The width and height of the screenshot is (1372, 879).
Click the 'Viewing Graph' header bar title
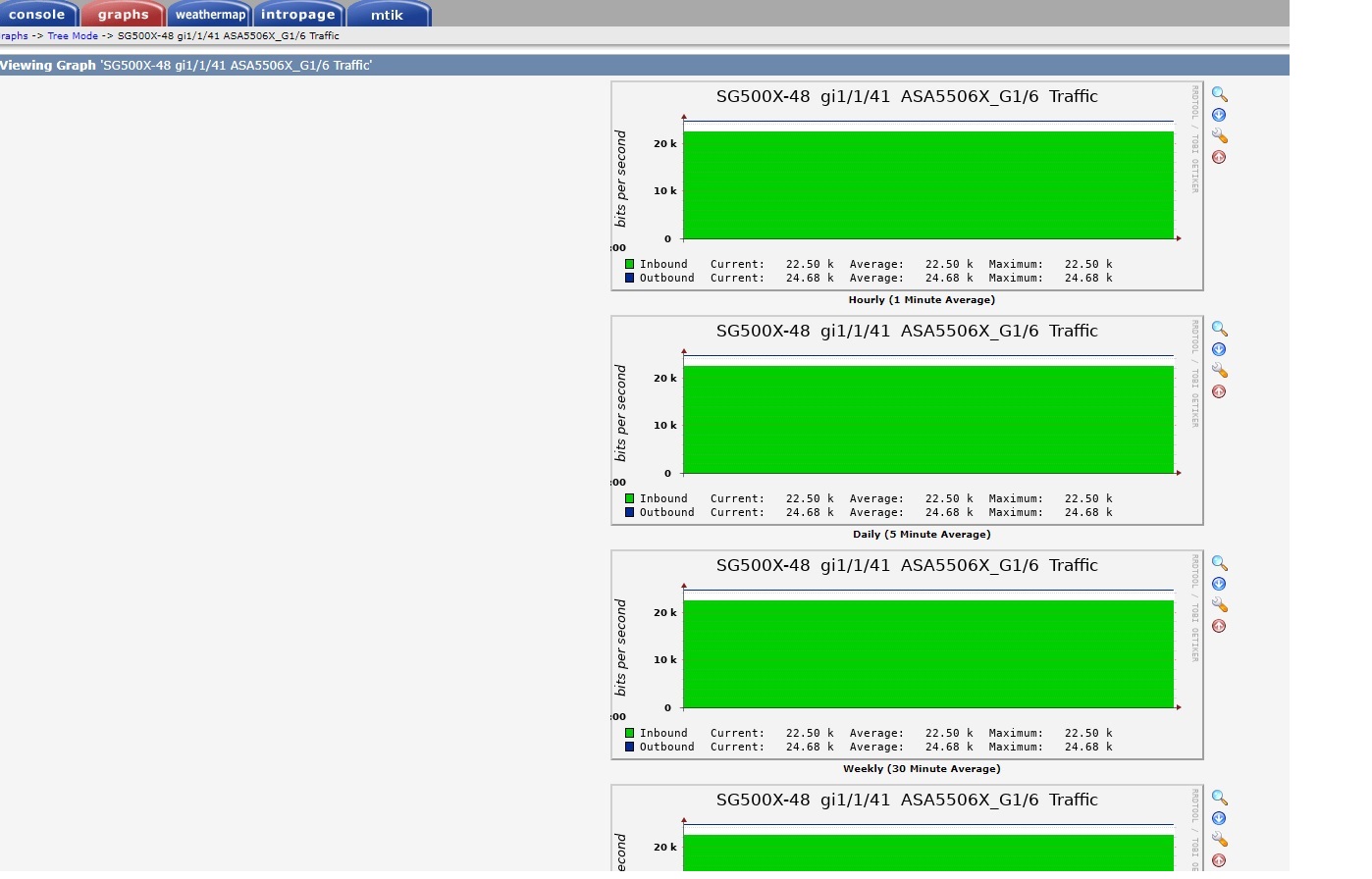[186, 66]
